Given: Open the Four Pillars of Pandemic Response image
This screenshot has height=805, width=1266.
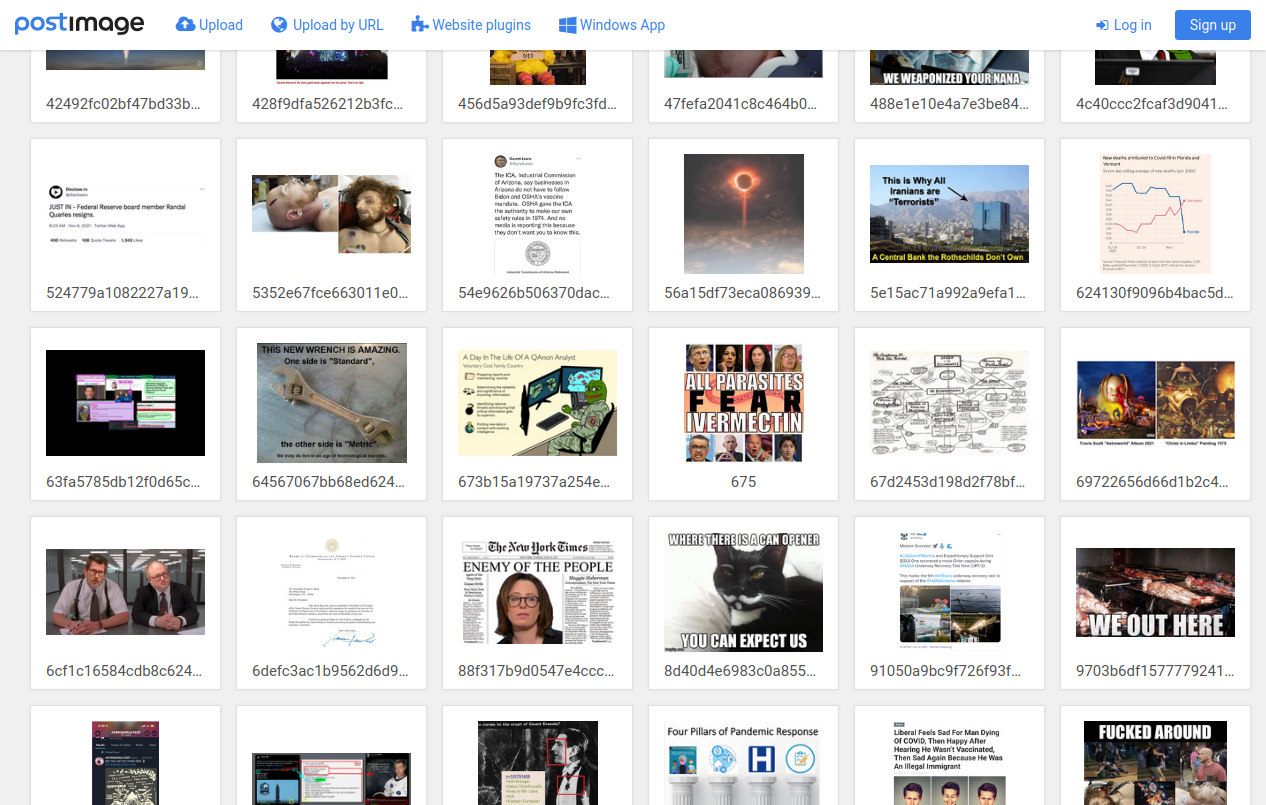Looking at the screenshot, I should (743, 763).
